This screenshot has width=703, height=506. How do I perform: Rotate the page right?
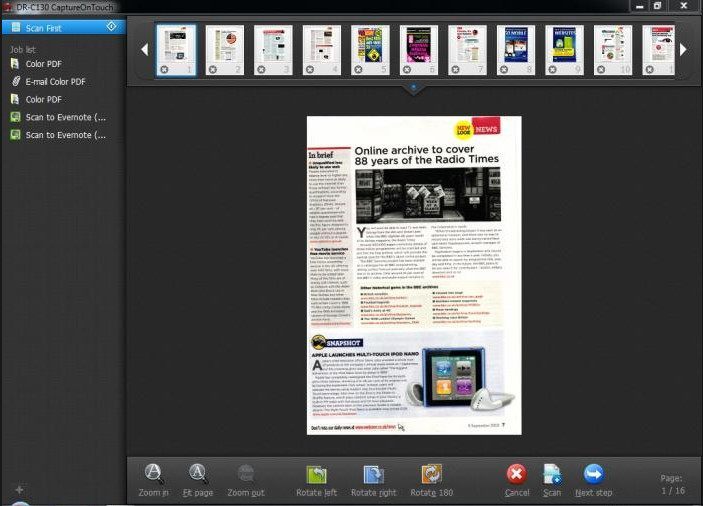pyautogui.click(x=373, y=475)
